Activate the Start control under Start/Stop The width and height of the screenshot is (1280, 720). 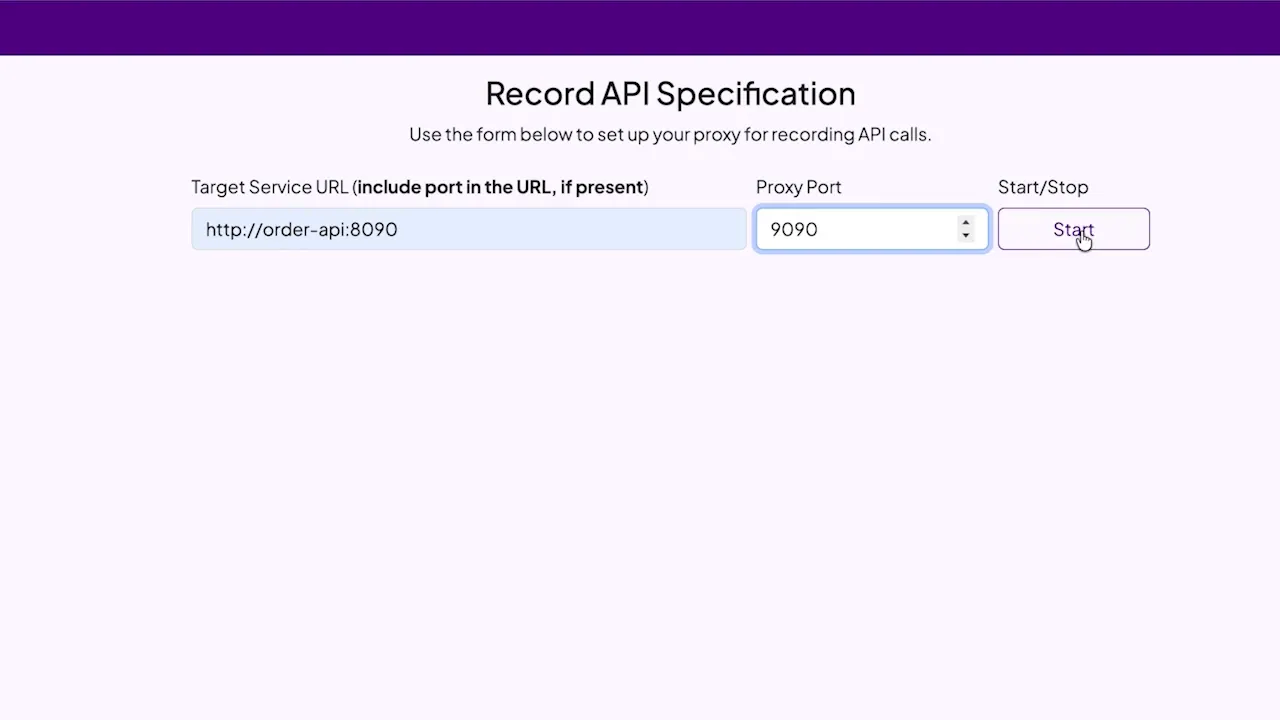pyautogui.click(x=1073, y=229)
